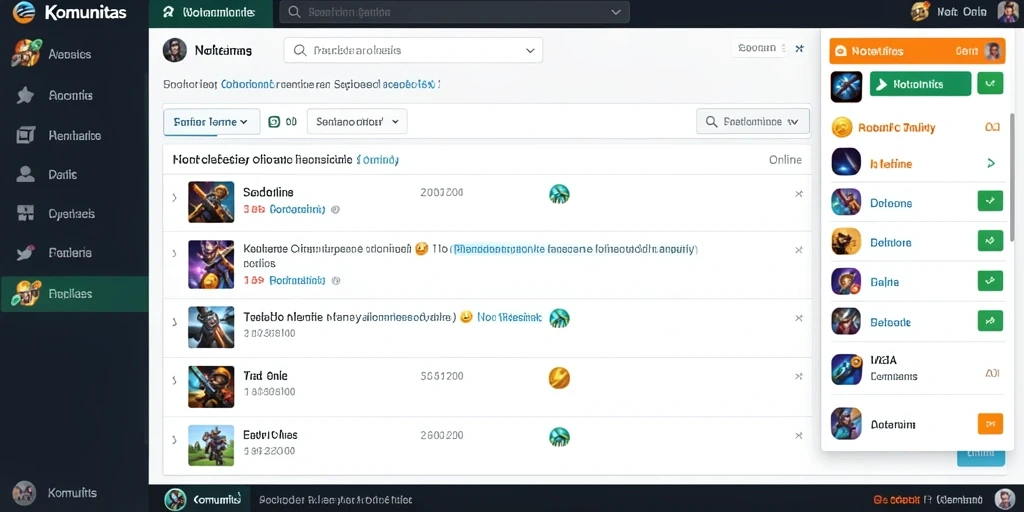
Task: Open the Trad Onle game thumbnail
Action: [211, 387]
